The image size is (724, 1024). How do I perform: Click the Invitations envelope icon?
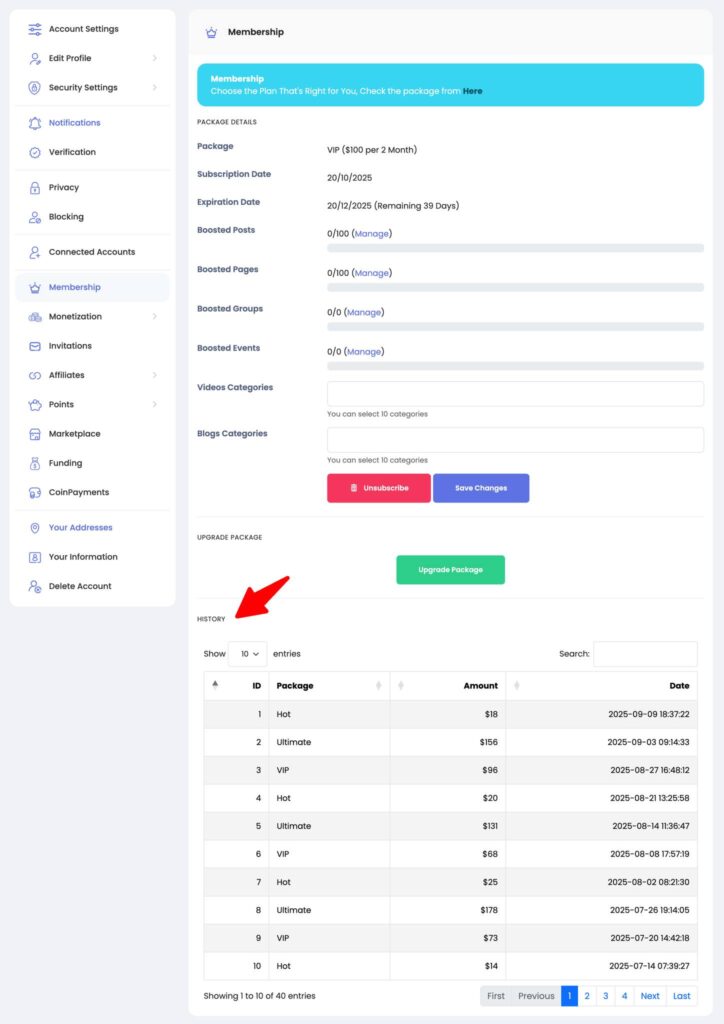(35, 346)
